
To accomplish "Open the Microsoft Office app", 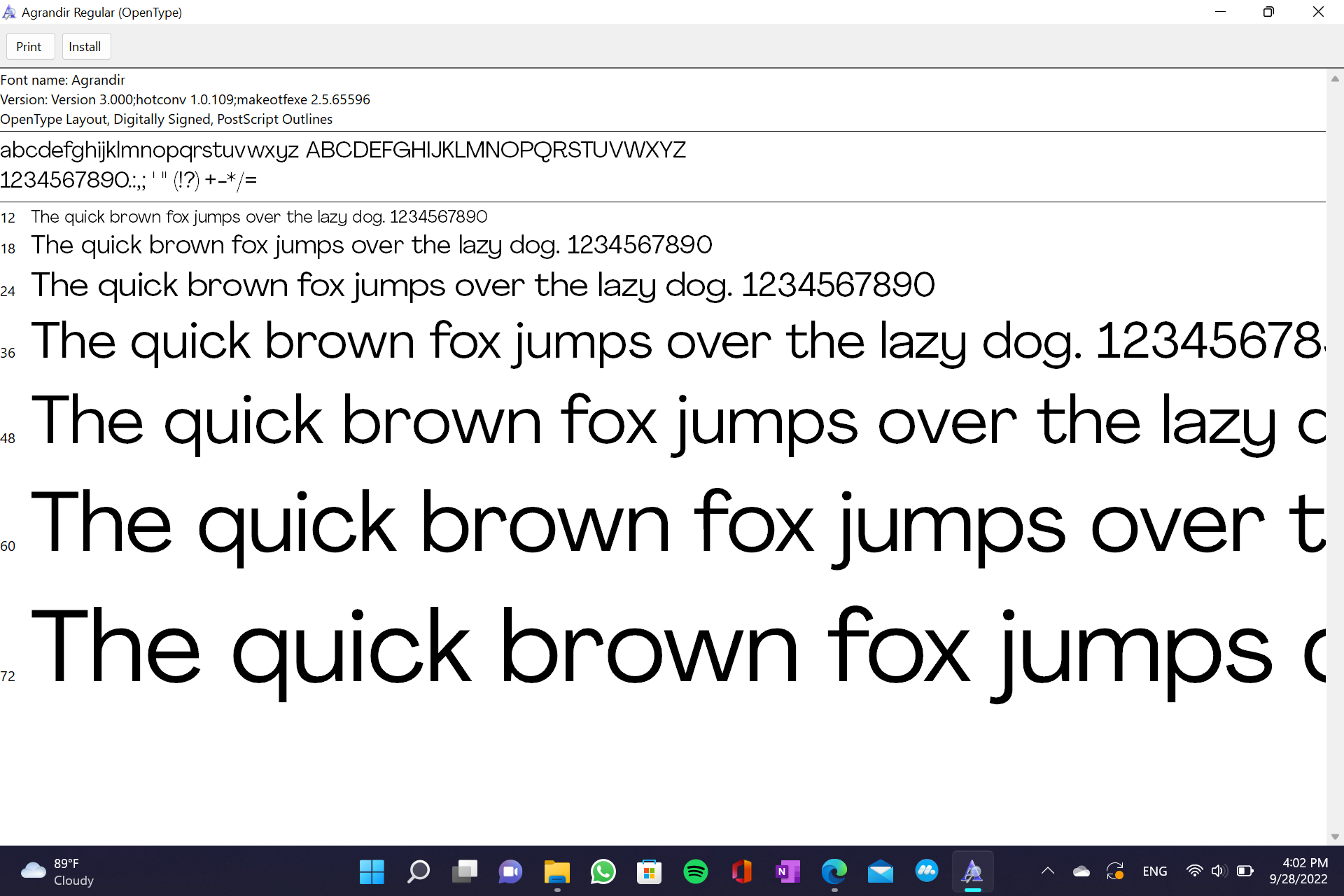I will tap(742, 871).
